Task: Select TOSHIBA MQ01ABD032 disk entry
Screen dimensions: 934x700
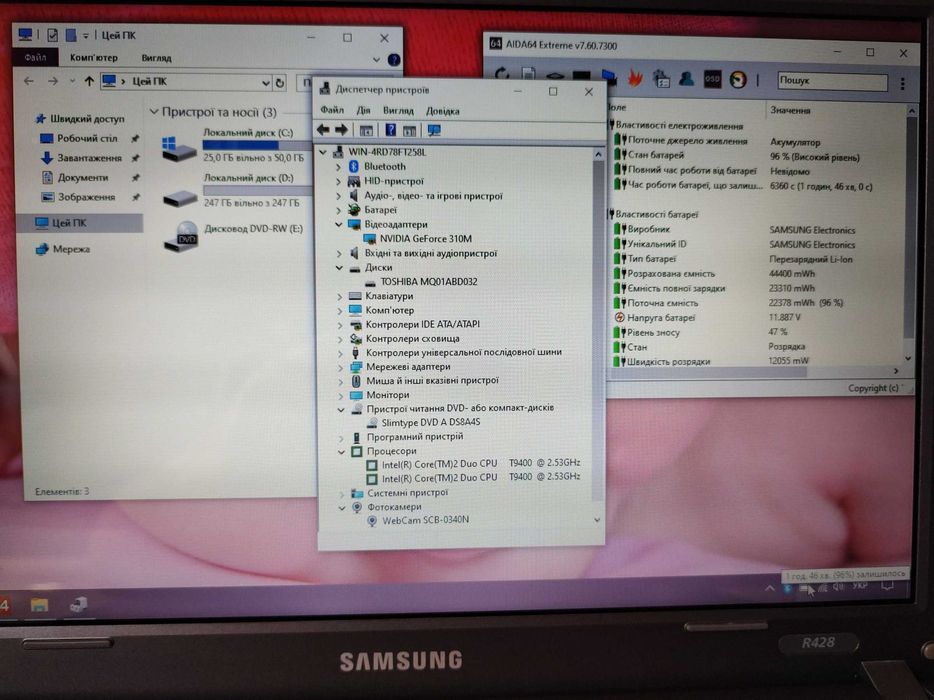Action: tap(428, 282)
